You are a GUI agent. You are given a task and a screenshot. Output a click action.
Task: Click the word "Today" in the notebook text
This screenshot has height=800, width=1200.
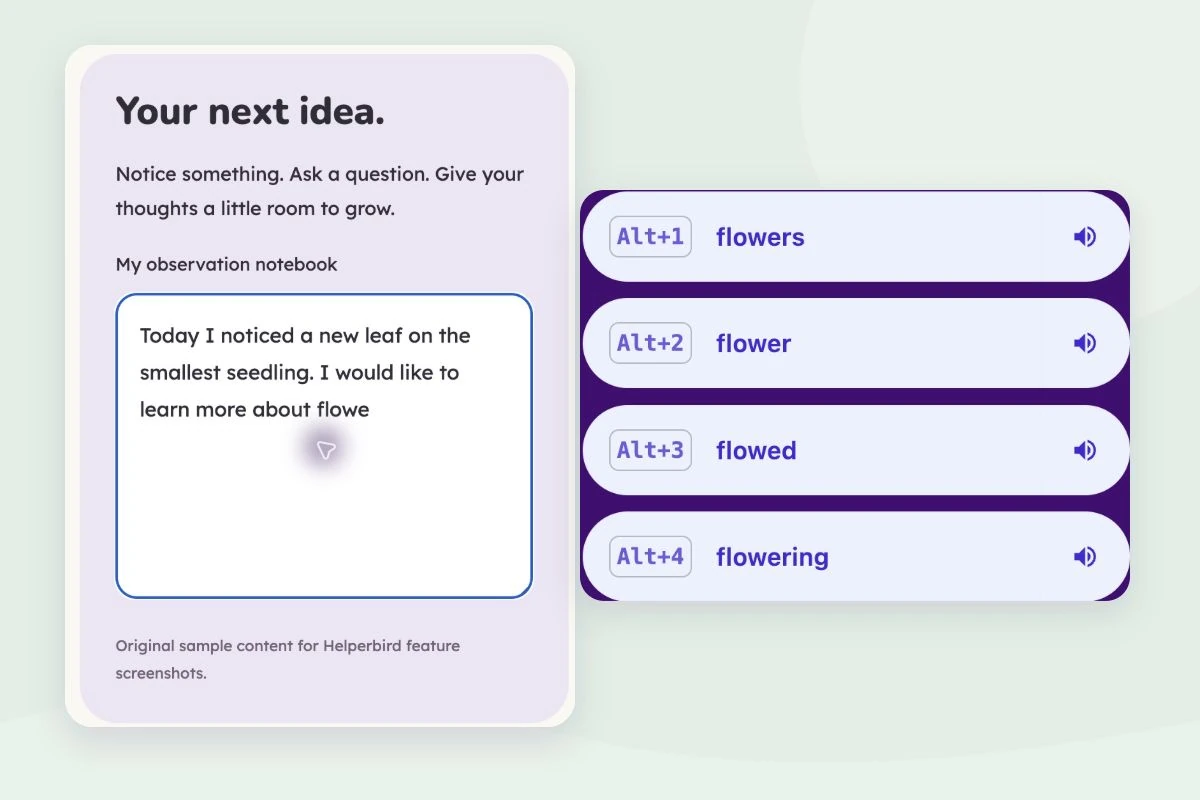[169, 336]
